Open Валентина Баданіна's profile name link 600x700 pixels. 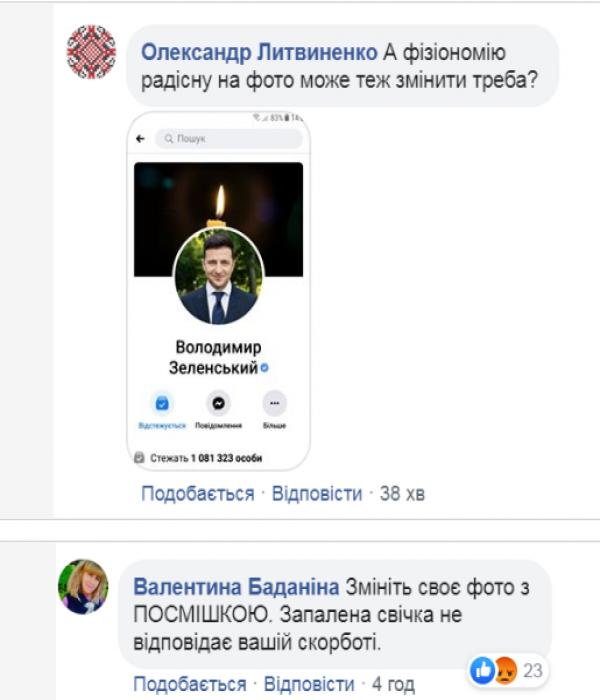(x=235, y=584)
